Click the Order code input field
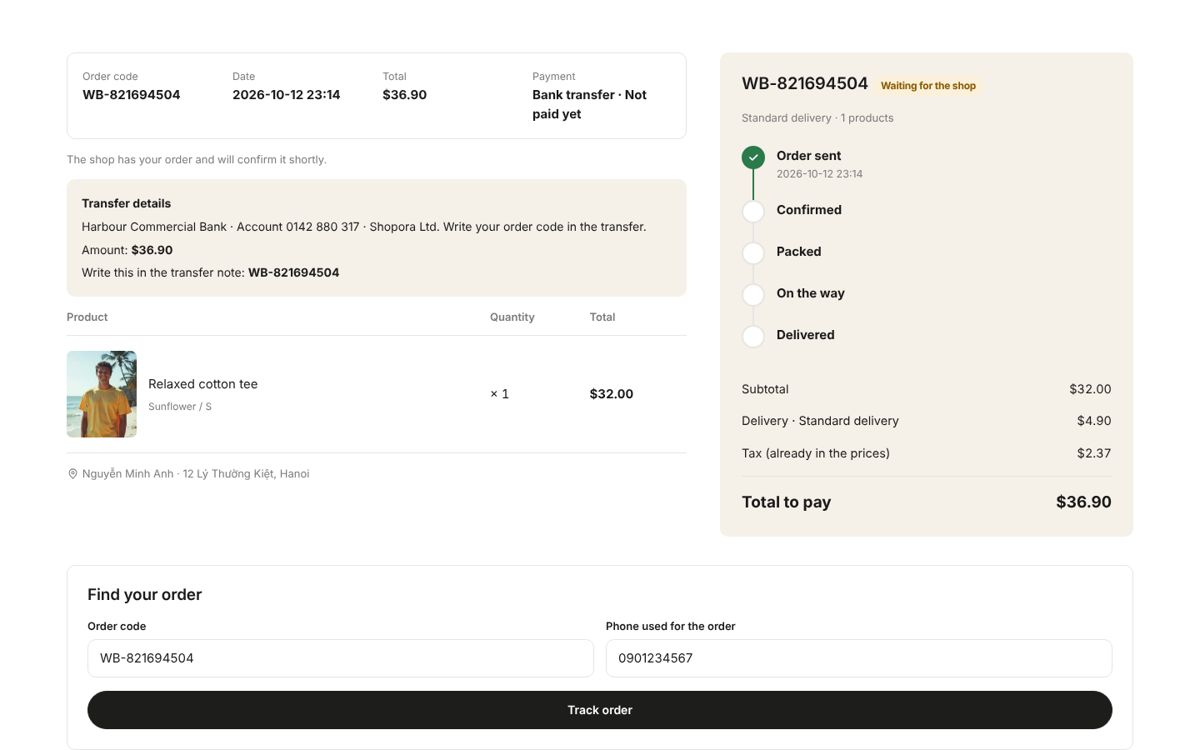 click(340, 658)
